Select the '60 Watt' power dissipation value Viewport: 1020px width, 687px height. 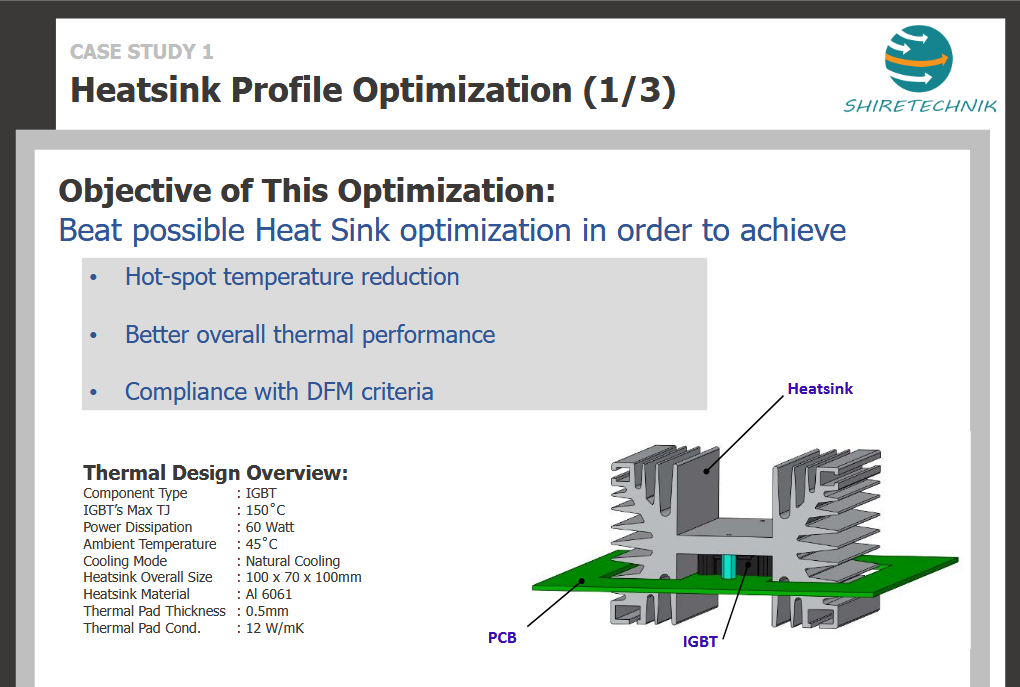[270, 527]
